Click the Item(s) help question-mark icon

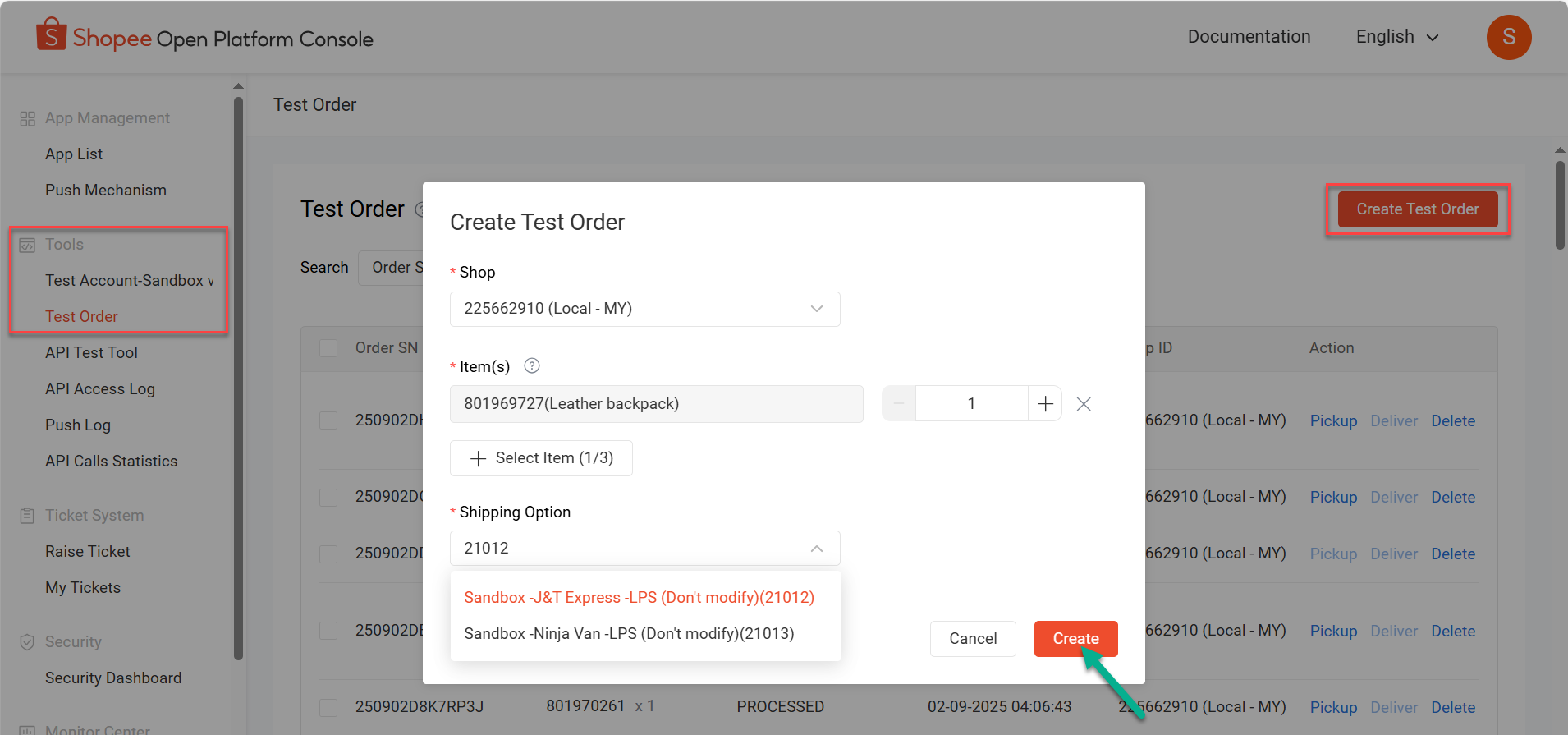[532, 366]
